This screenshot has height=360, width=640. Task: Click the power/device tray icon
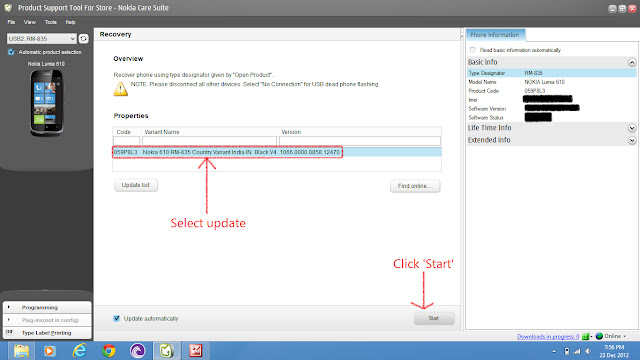[x=567, y=351]
